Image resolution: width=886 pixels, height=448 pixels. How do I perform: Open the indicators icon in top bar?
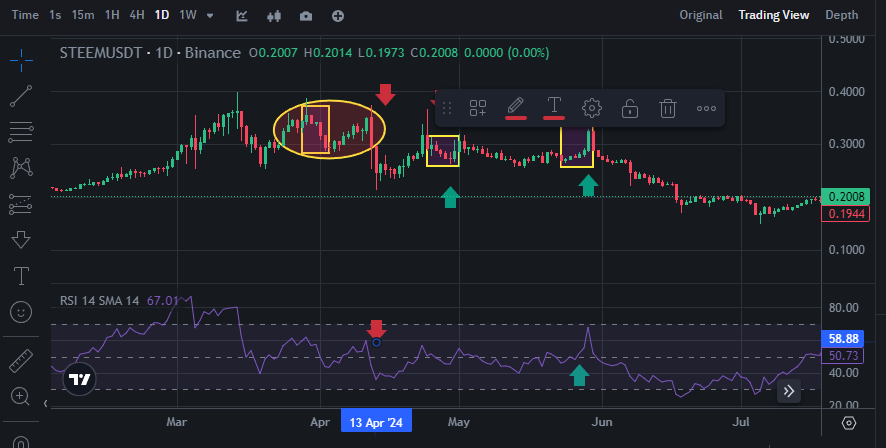click(242, 16)
